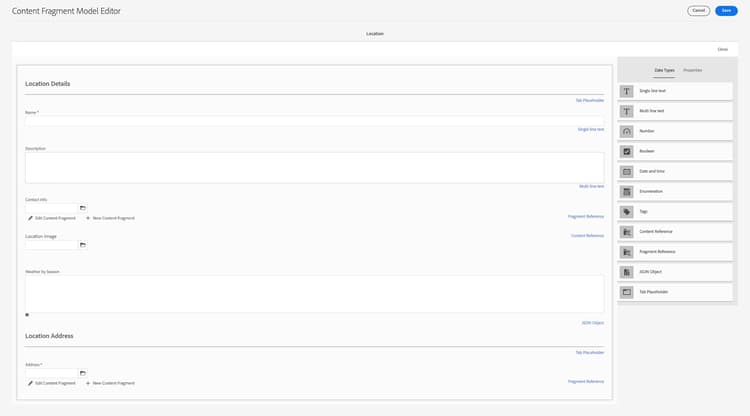Click the Fragment Reference entry in the Data Types list

click(675, 252)
